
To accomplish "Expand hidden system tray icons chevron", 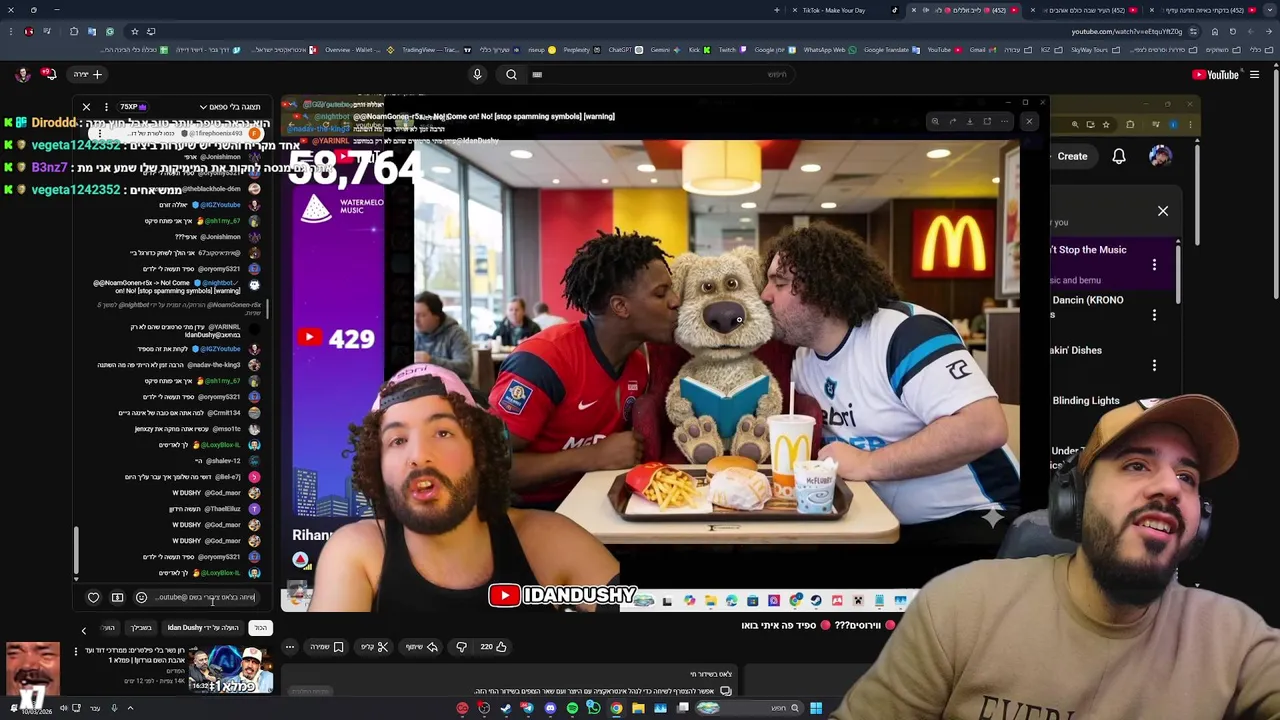I will point(130,708).
